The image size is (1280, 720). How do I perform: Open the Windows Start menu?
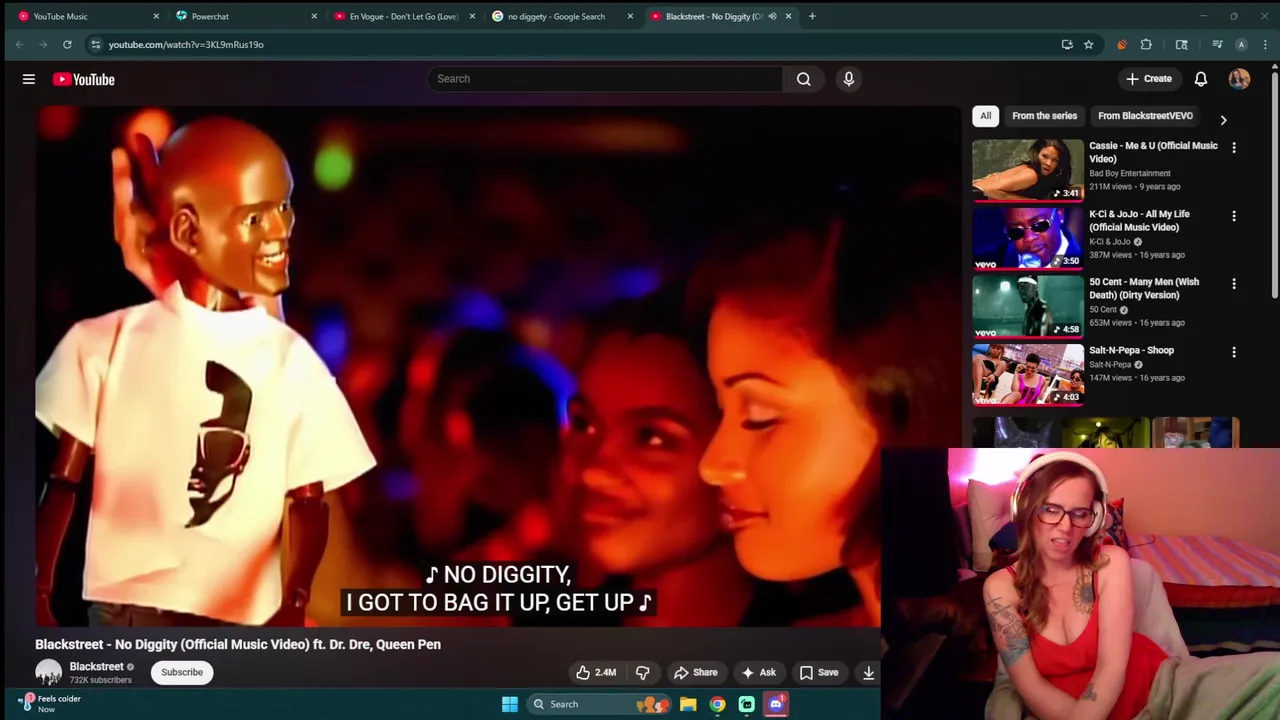[x=509, y=704]
